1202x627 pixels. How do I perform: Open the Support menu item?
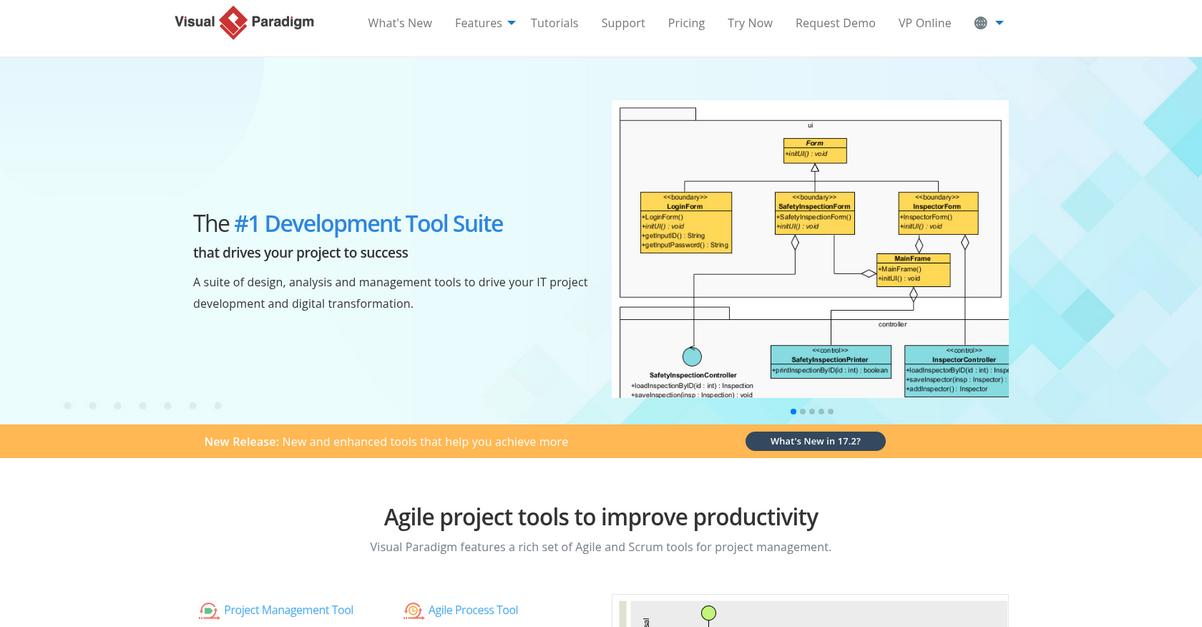[623, 23]
